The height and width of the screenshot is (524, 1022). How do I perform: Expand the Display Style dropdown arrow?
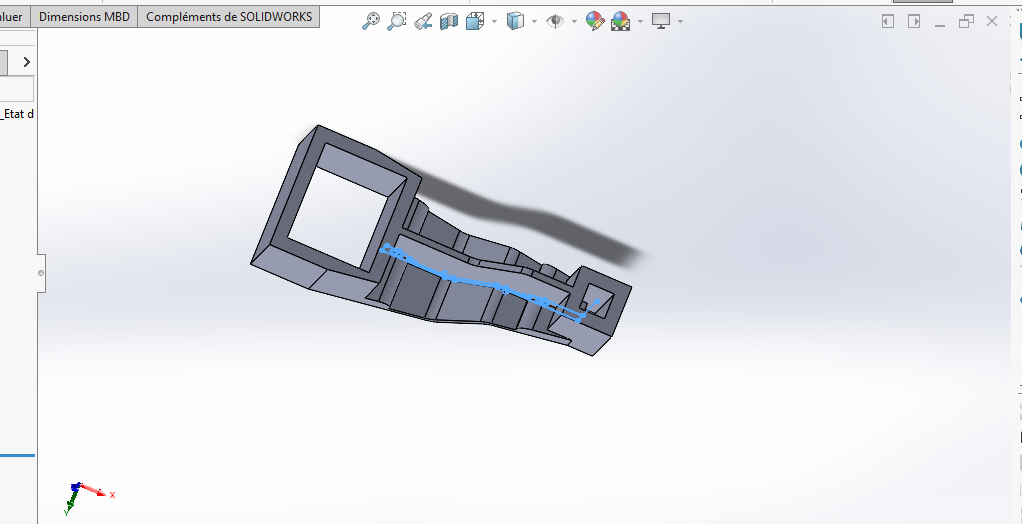tap(534, 21)
